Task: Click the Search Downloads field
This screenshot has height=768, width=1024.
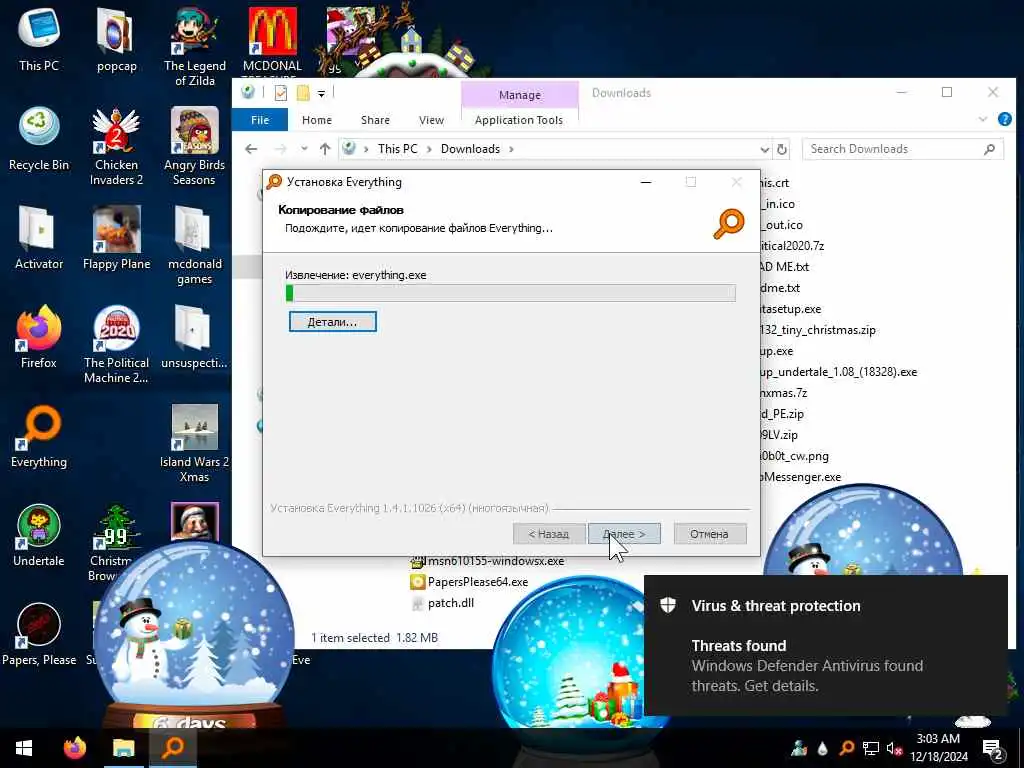Action: point(903,149)
